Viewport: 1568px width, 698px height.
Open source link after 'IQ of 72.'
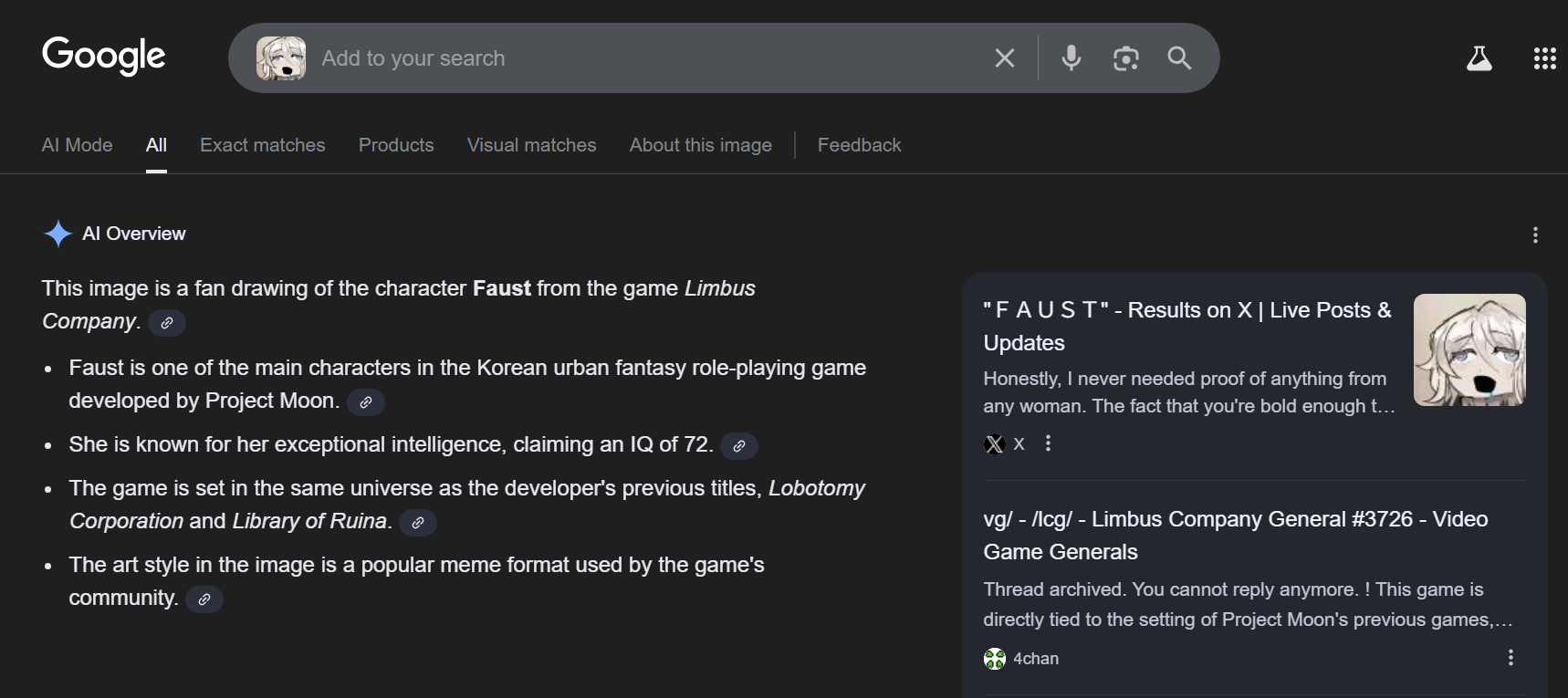pyautogui.click(x=739, y=446)
